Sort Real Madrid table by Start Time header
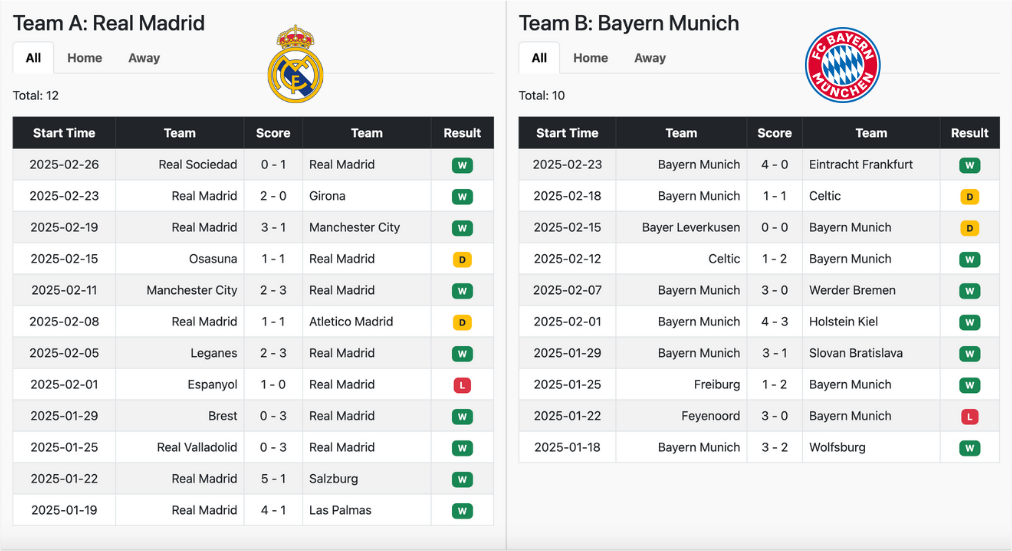Image resolution: width=1012 pixels, height=551 pixels. point(64,133)
